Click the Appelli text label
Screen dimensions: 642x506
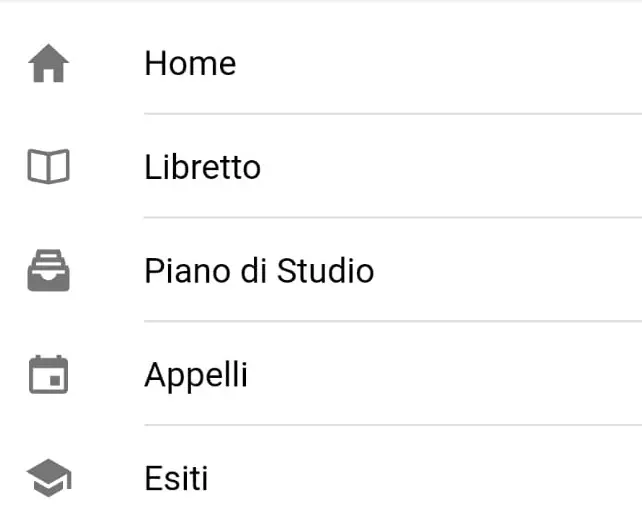[196, 375]
